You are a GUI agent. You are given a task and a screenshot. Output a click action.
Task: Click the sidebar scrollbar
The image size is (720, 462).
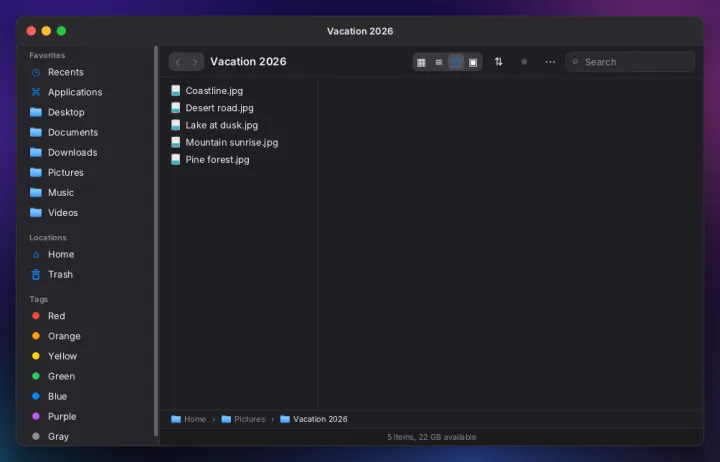156,241
